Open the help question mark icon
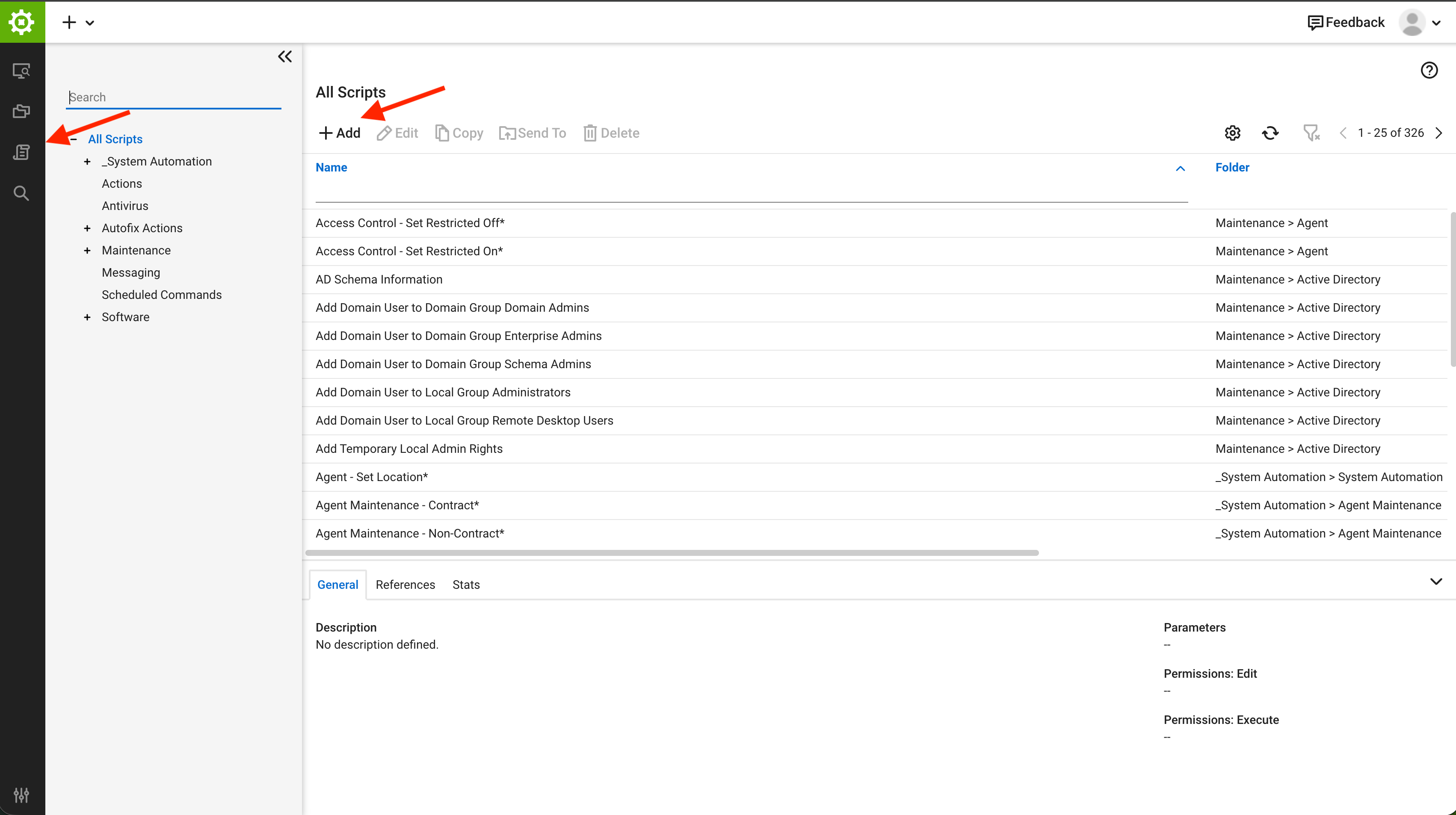 click(x=1429, y=70)
